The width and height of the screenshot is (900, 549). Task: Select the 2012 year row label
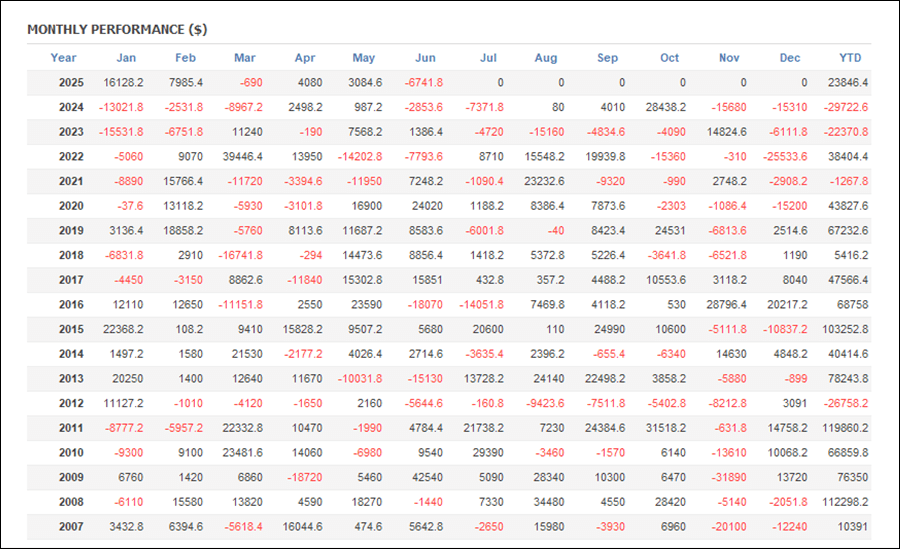click(x=71, y=404)
